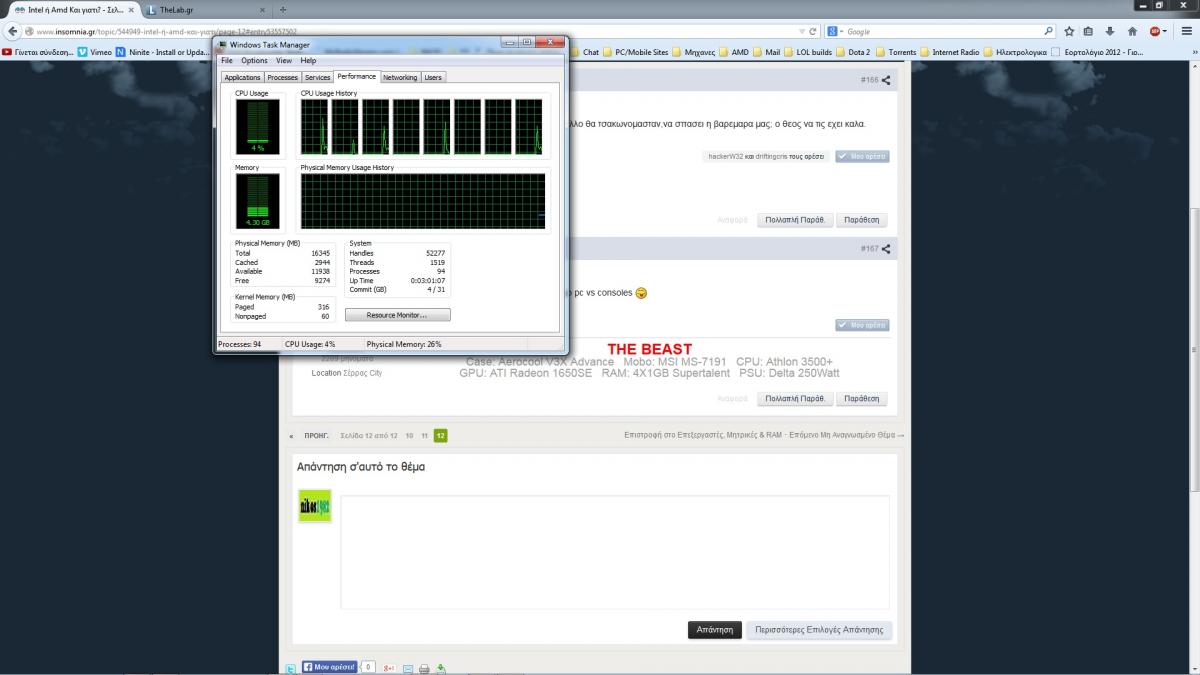Viewport: 1200px width, 675px height.
Task: Toggle the like button on post #166
Action: (x=862, y=156)
